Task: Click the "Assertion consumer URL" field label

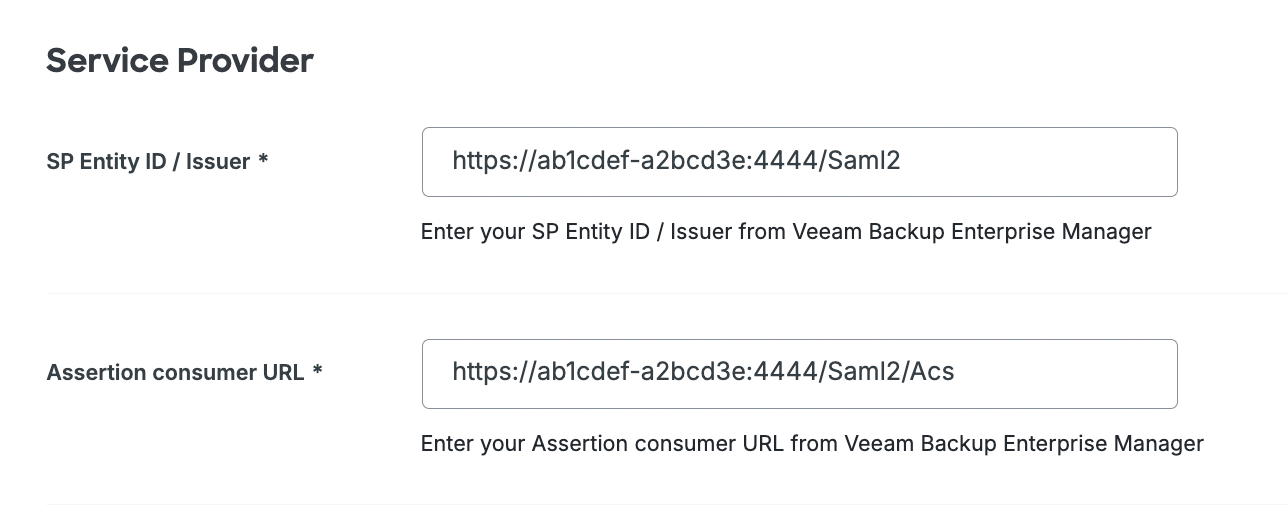Action: (x=175, y=373)
